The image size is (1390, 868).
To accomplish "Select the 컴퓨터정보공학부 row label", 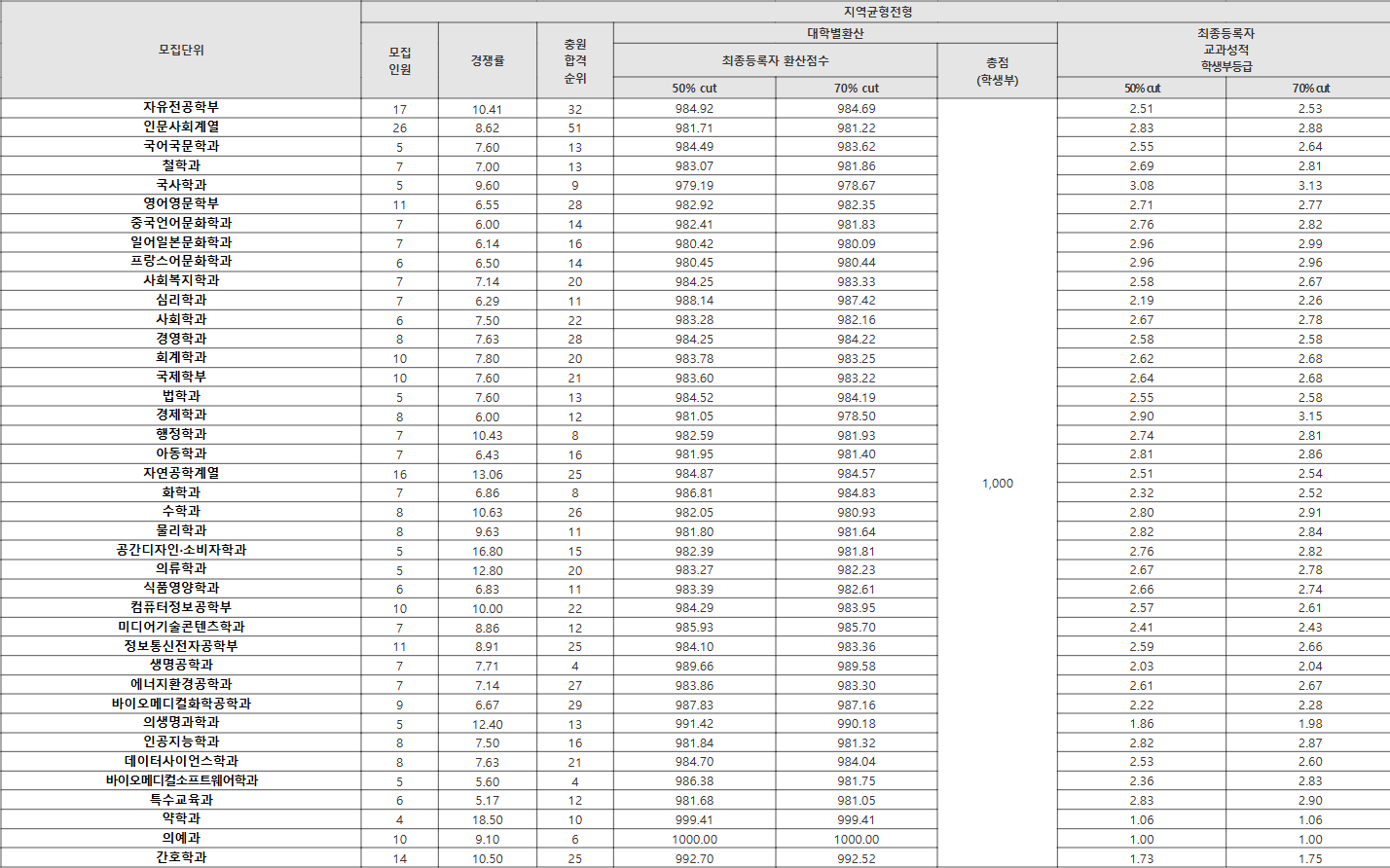I will point(181,607).
